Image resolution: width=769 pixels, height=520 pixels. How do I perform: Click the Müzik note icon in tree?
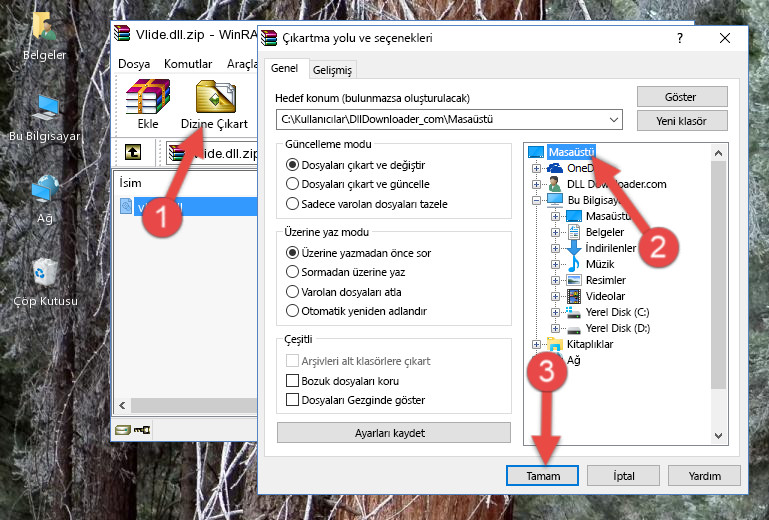(573, 264)
